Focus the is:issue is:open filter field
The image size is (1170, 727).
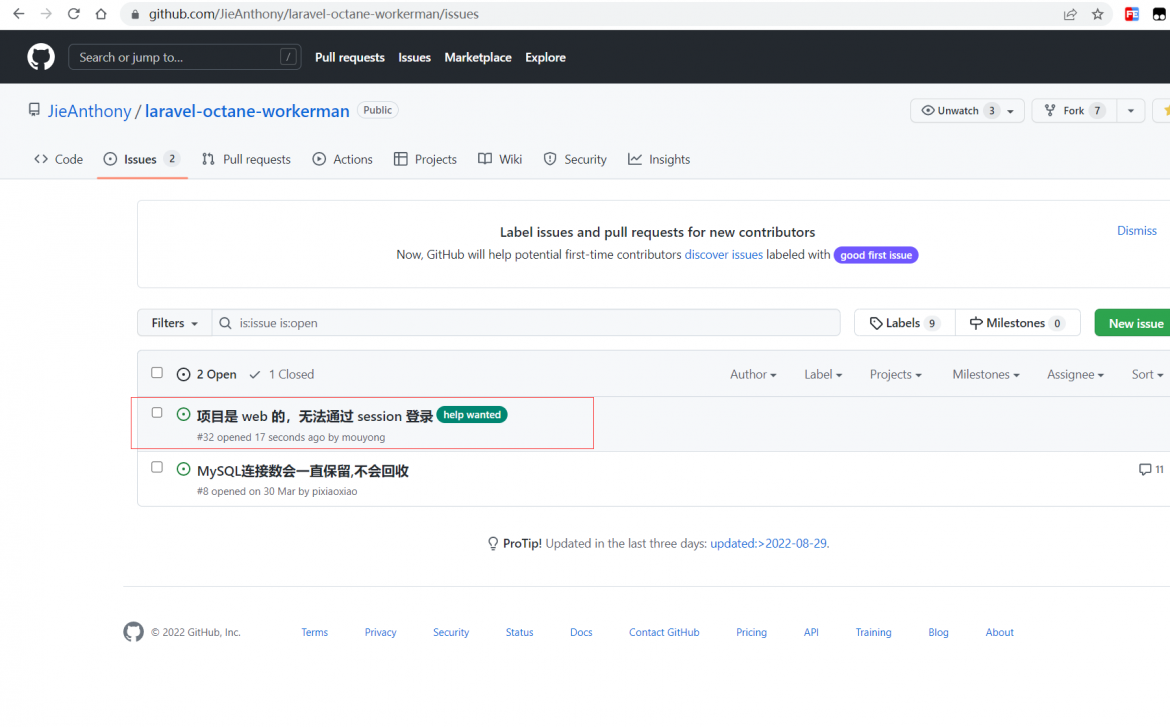pos(526,323)
